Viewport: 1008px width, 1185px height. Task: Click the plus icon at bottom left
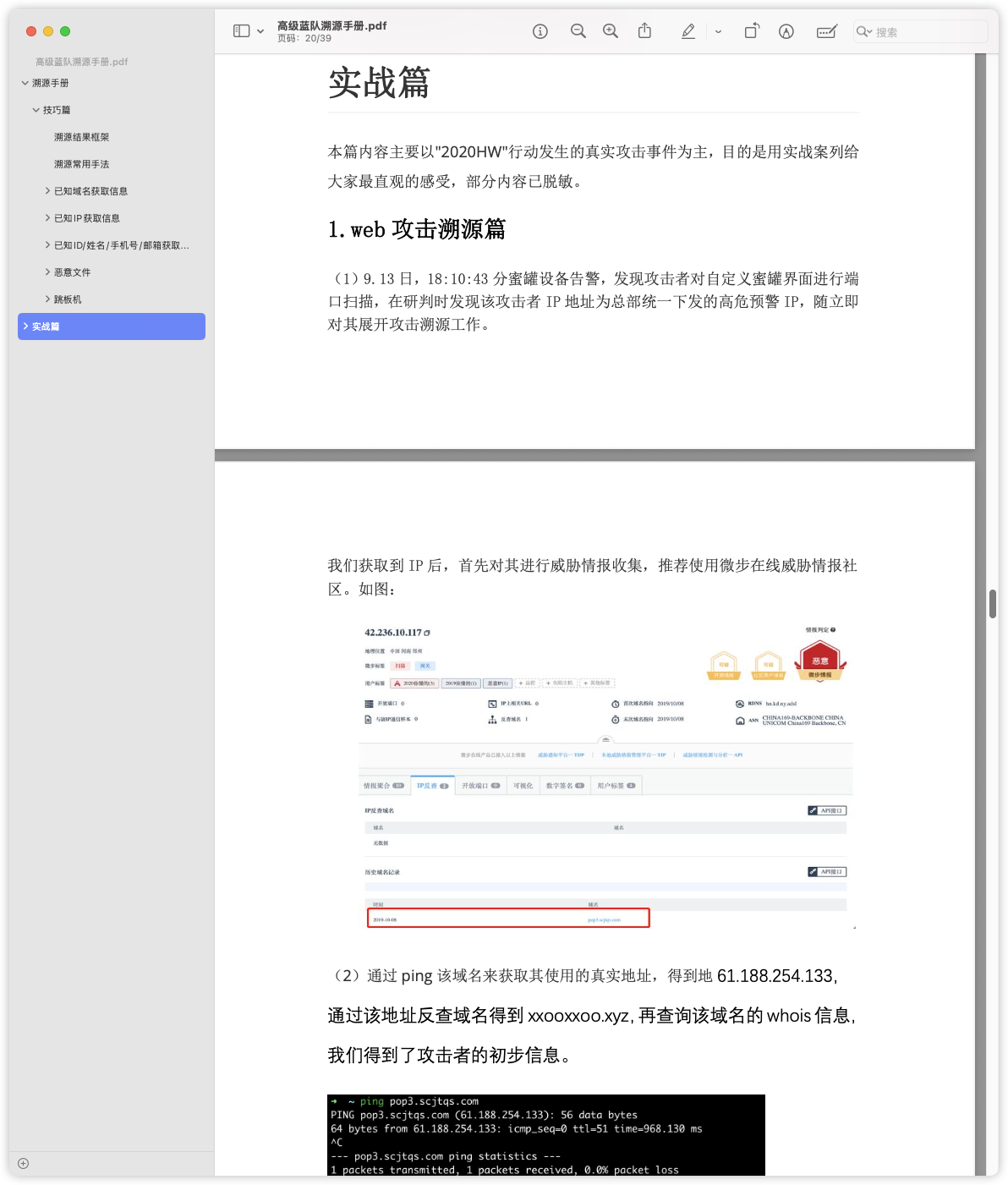(x=21, y=1162)
